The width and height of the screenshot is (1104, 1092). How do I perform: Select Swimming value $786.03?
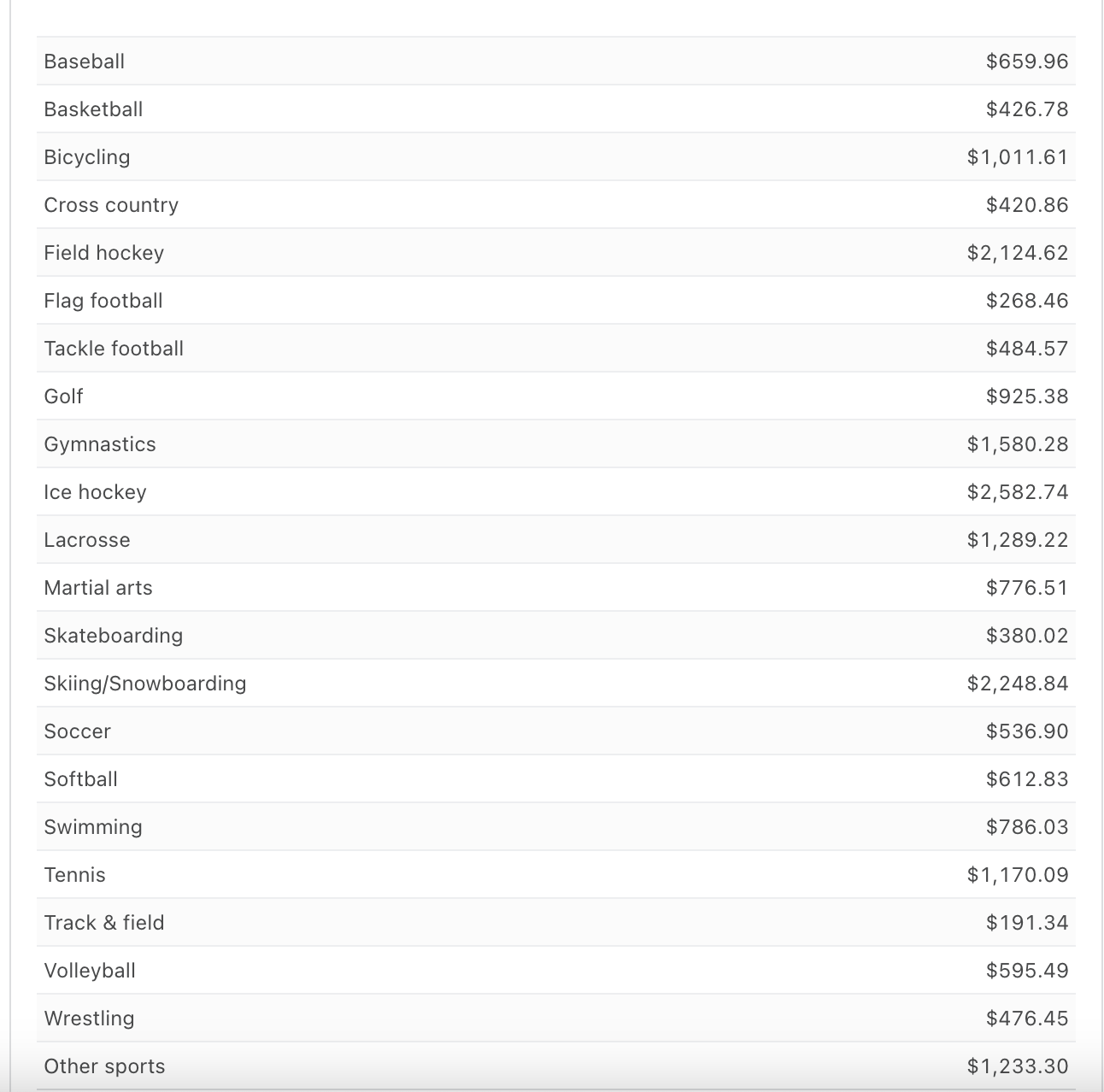click(x=1027, y=827)
